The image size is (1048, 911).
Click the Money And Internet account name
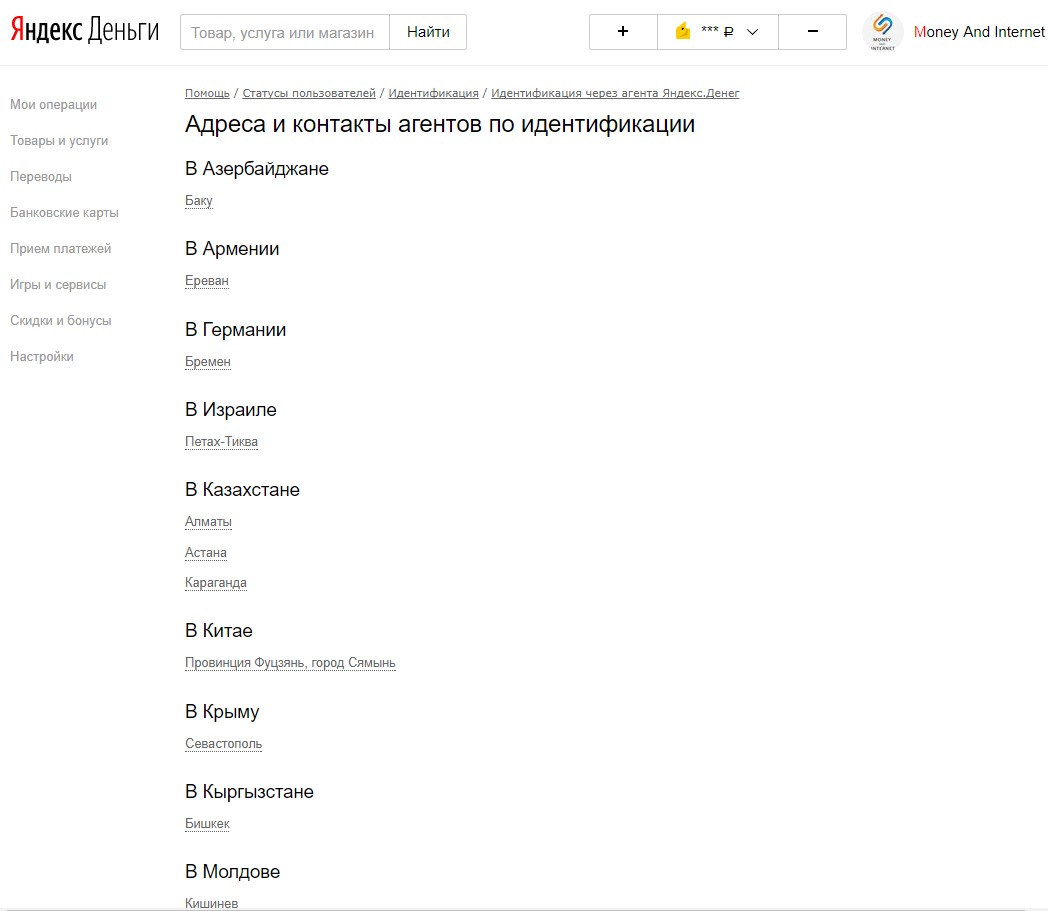click(979, 32)
